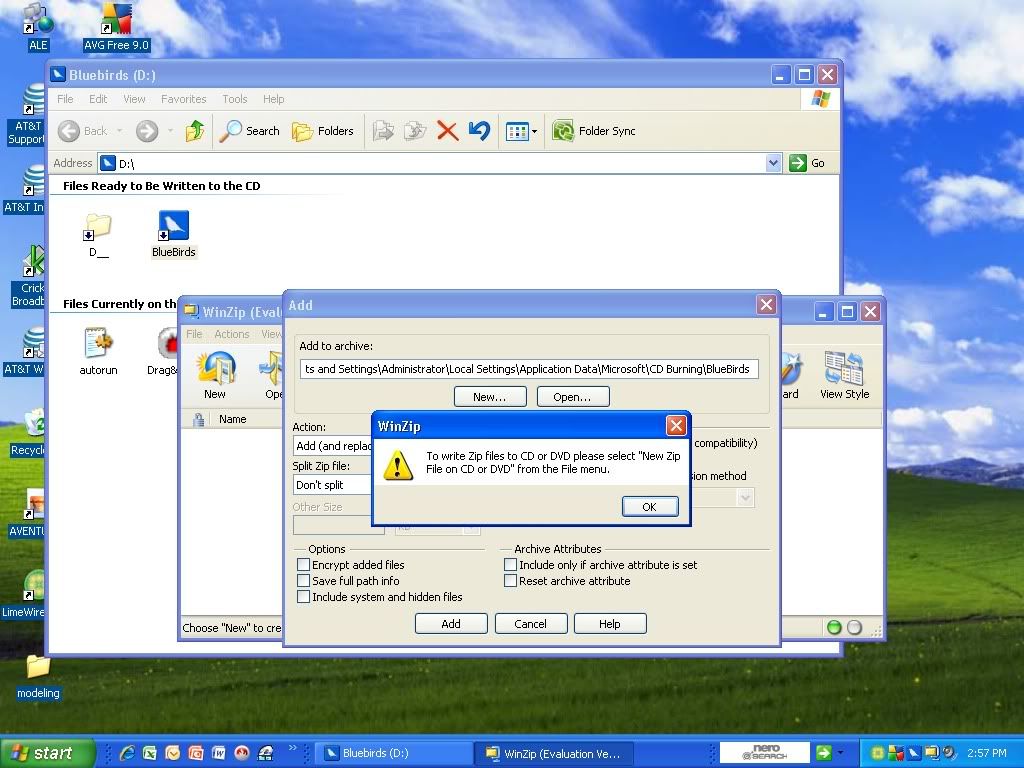Click the Undo toolbar icon
This screenshot has width=1024, height=768.
click(x=479, y=131)
